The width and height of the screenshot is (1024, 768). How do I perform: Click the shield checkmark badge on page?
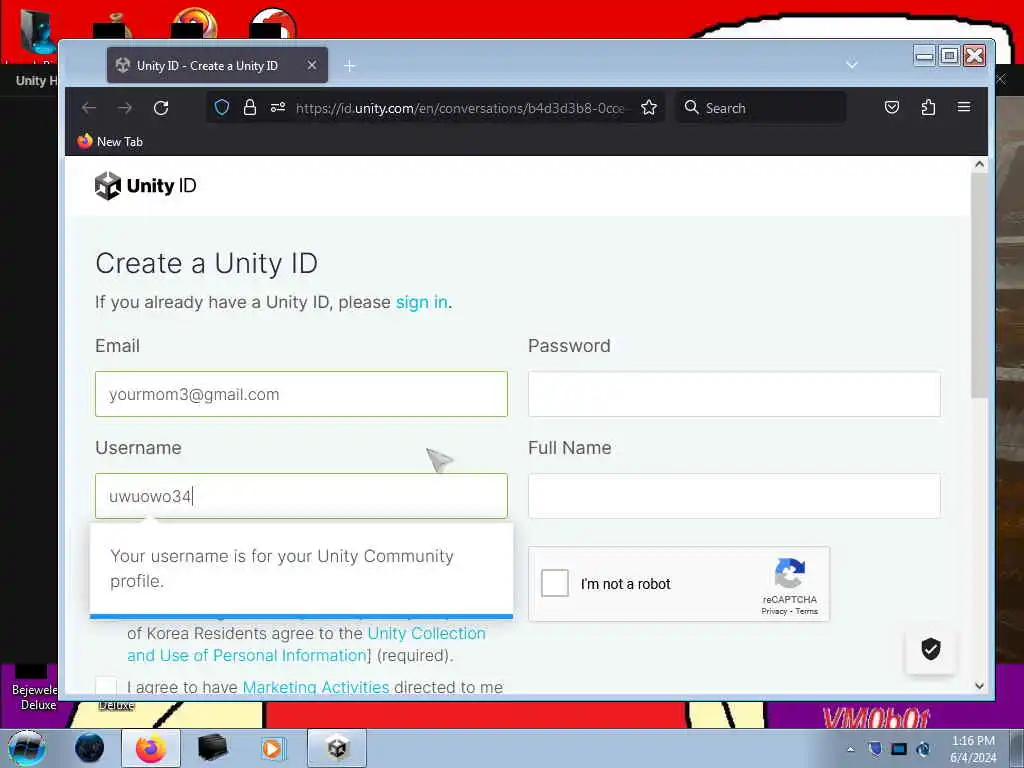(x=931, y=649)
